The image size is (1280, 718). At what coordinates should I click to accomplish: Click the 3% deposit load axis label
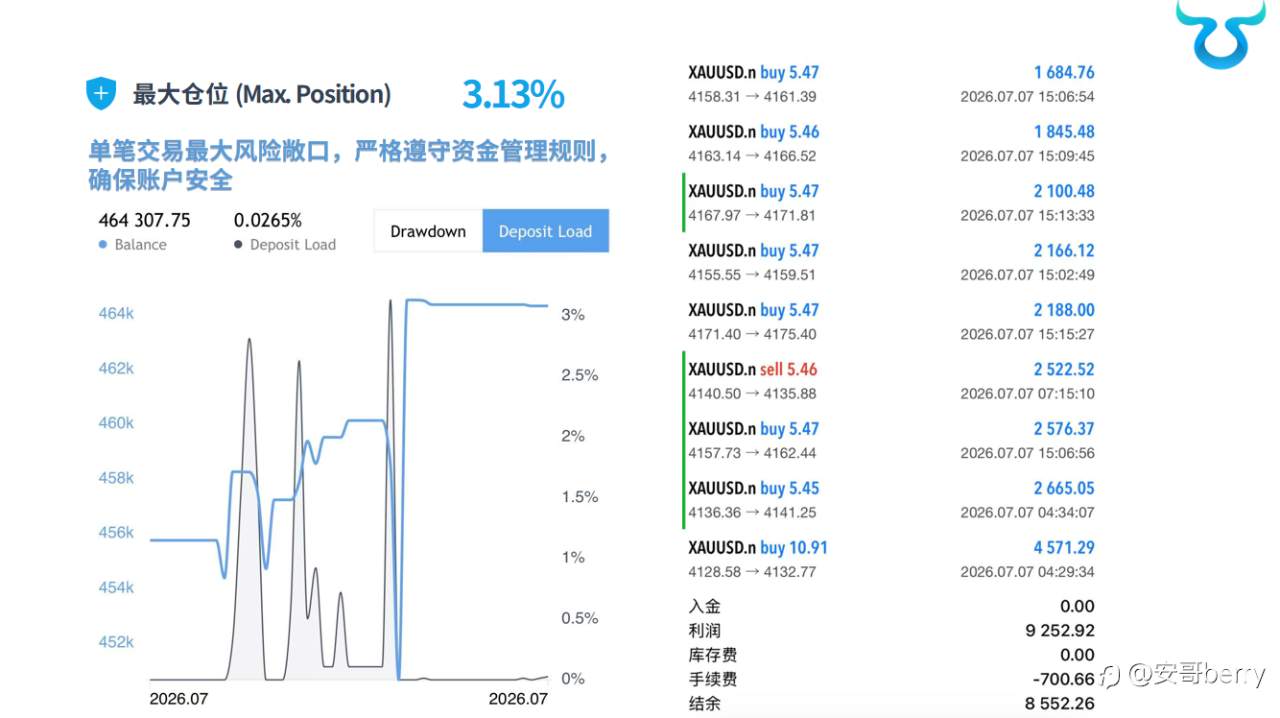point(573,314)
